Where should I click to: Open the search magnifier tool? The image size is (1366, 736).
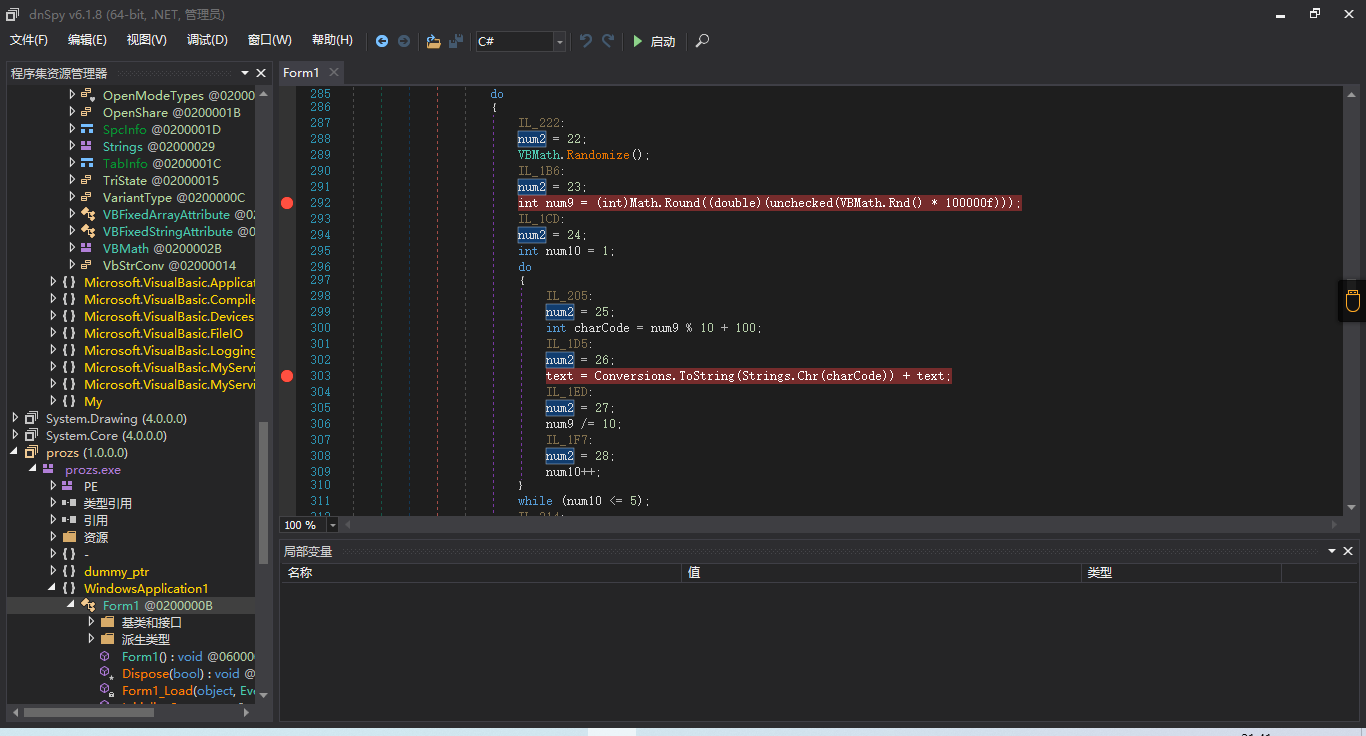(x=702, y=41)
